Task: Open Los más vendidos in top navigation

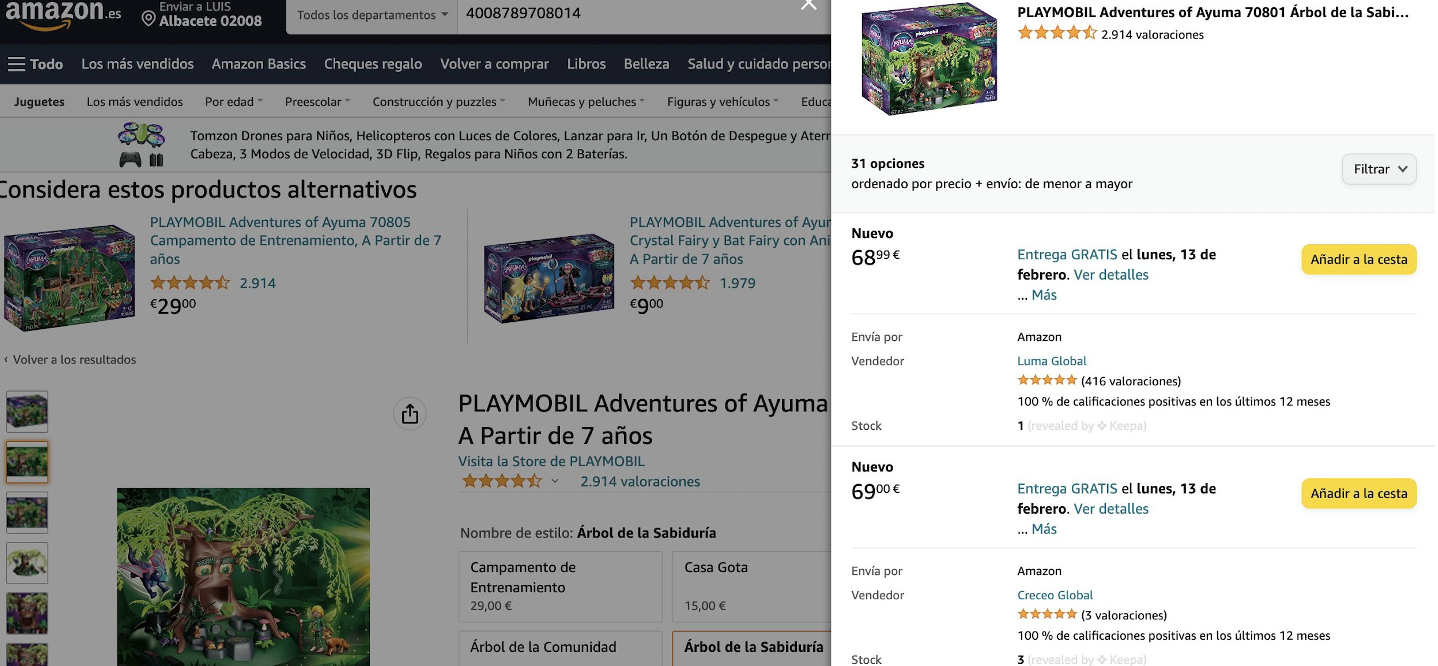Action: 138,64
